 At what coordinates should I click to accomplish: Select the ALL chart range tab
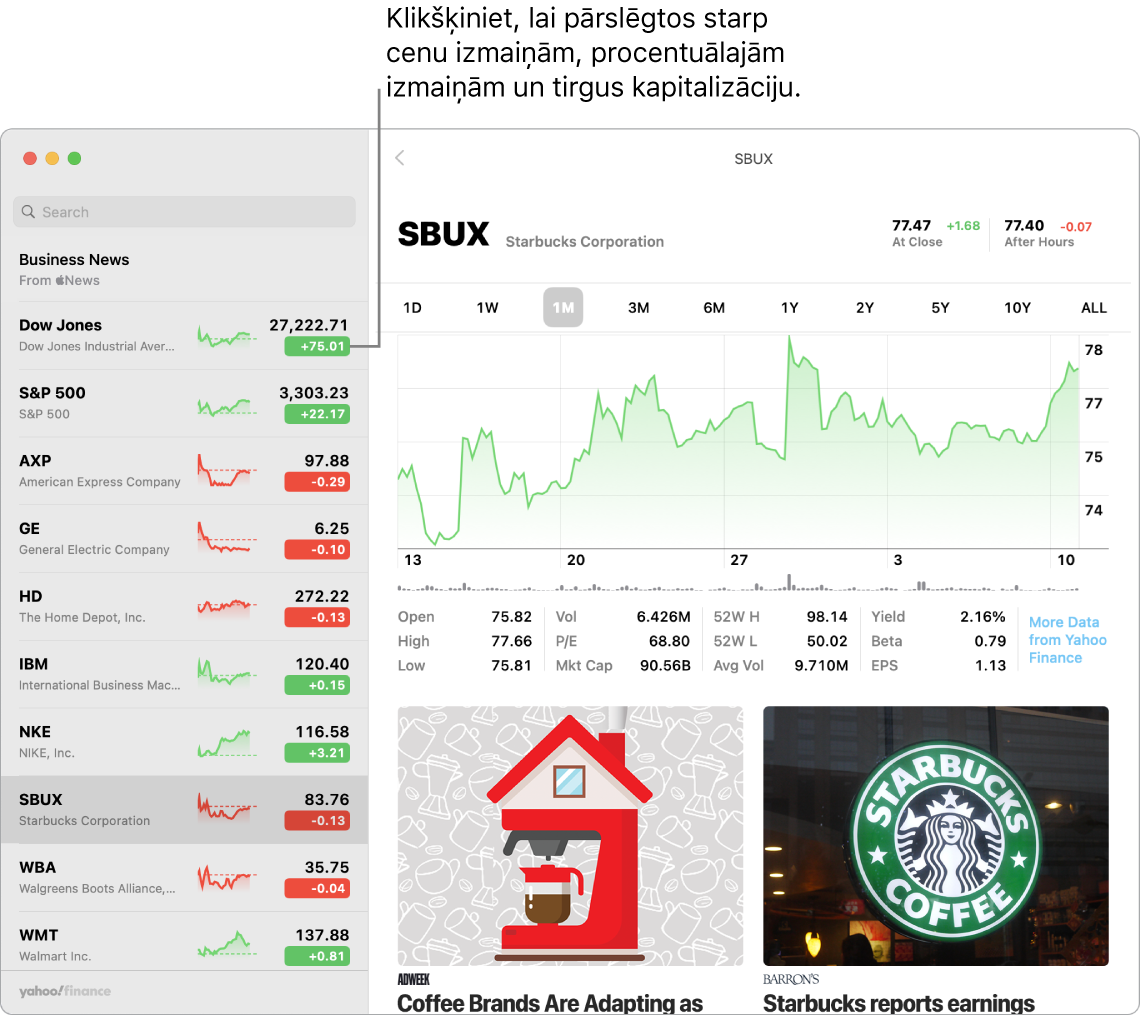click(x=1093, y=307)
